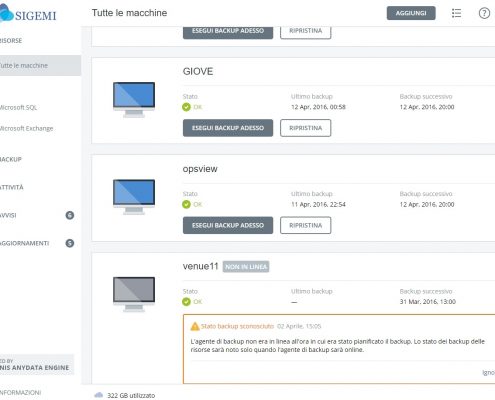Click RIPRISTINA for opsview

306,225
